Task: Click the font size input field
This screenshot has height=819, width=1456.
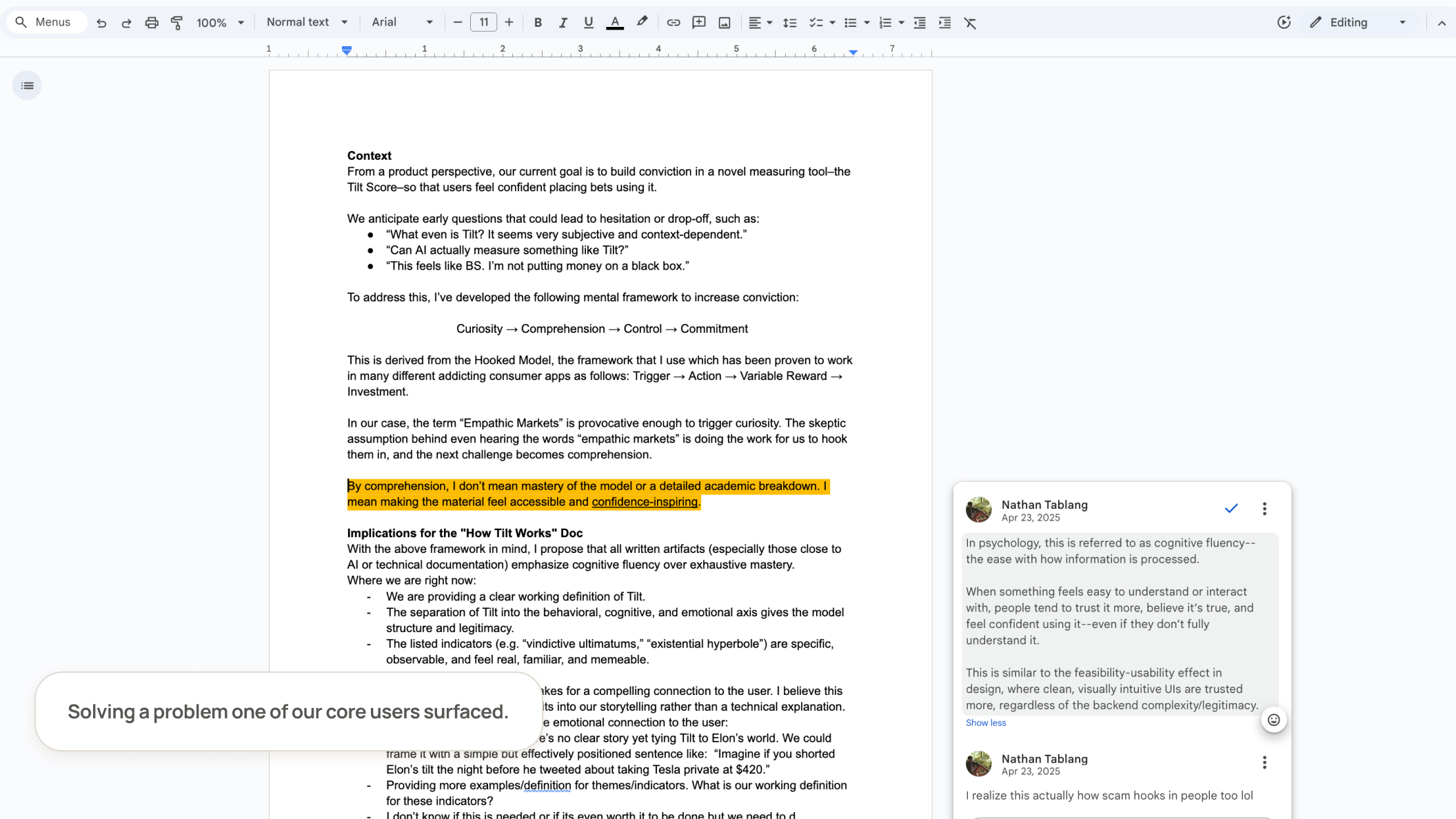Action: click(x=483, y=22)
